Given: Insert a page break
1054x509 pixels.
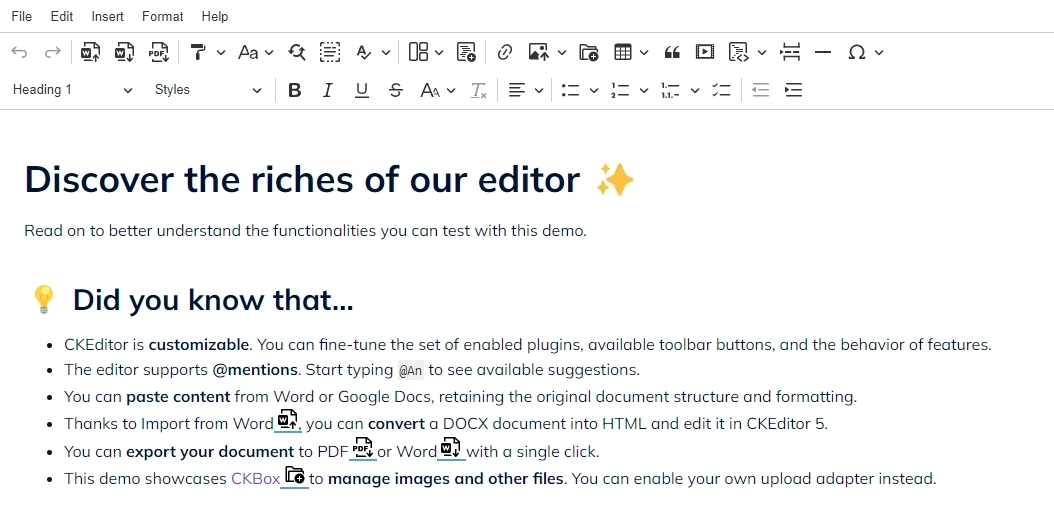Looking at the screenshot, I should click(790, 52).
